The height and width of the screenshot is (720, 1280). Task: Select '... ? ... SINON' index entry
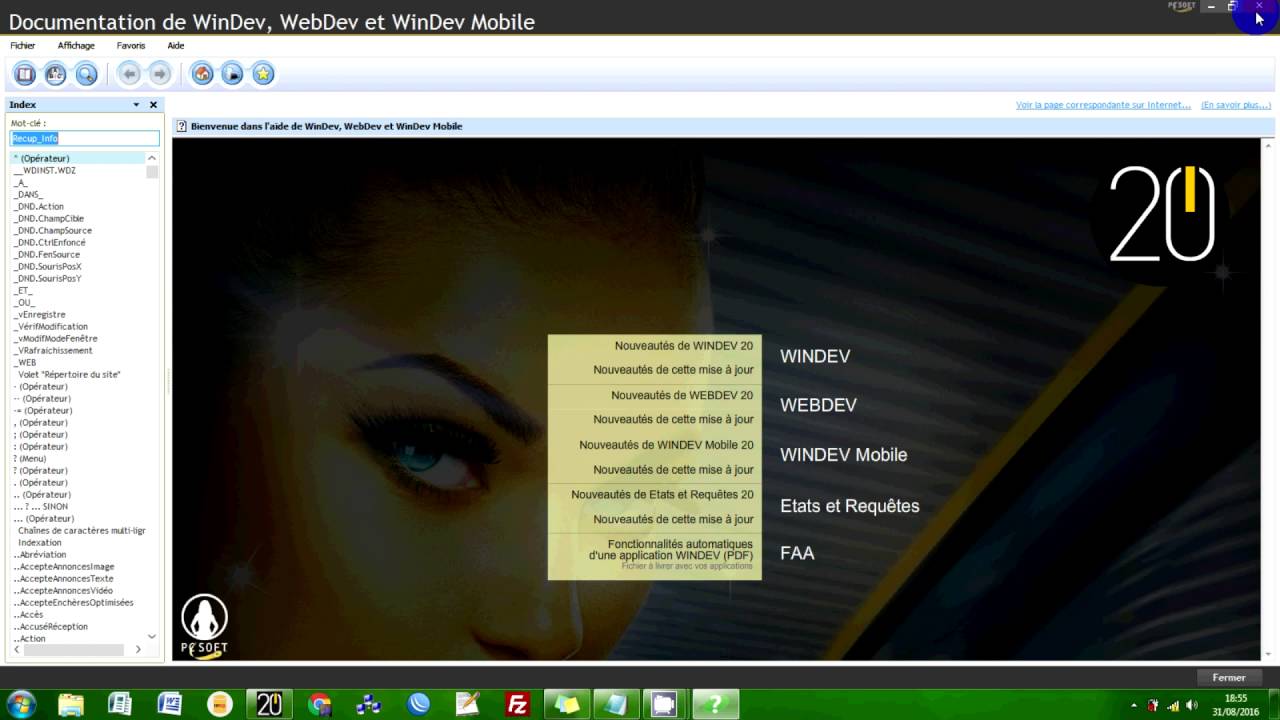pyautogui.click(x=40, y=506)
